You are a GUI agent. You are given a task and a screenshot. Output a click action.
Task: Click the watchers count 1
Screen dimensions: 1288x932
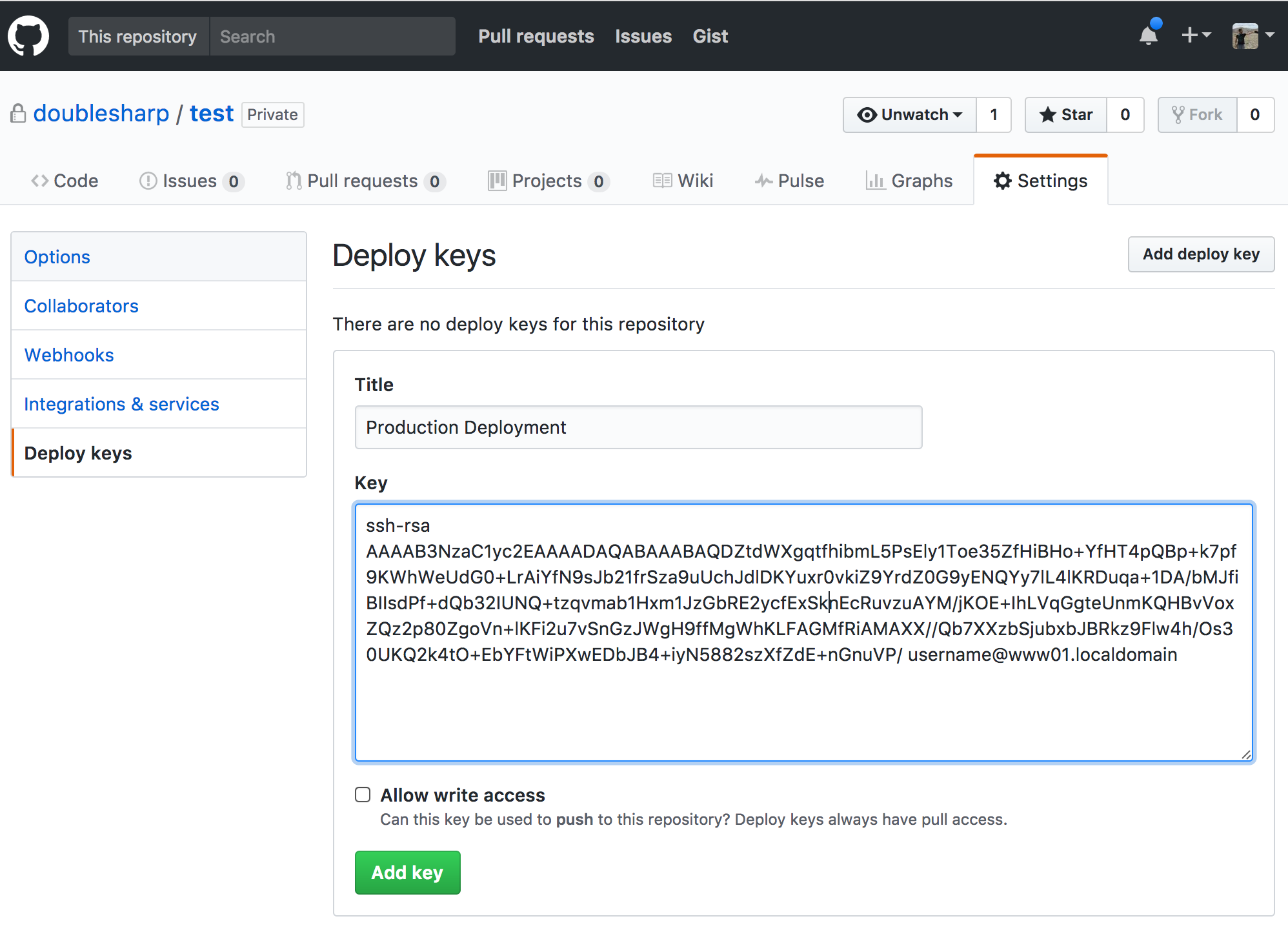tap(994, 115)
